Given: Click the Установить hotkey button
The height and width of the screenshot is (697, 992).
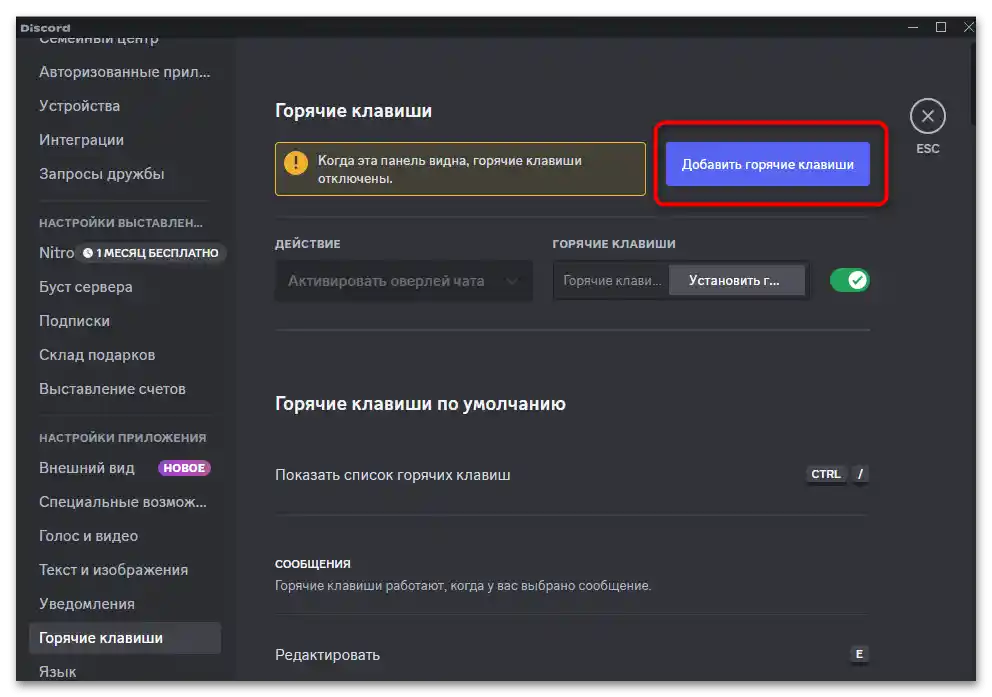Looking at the screenshot, I should 737,281.
